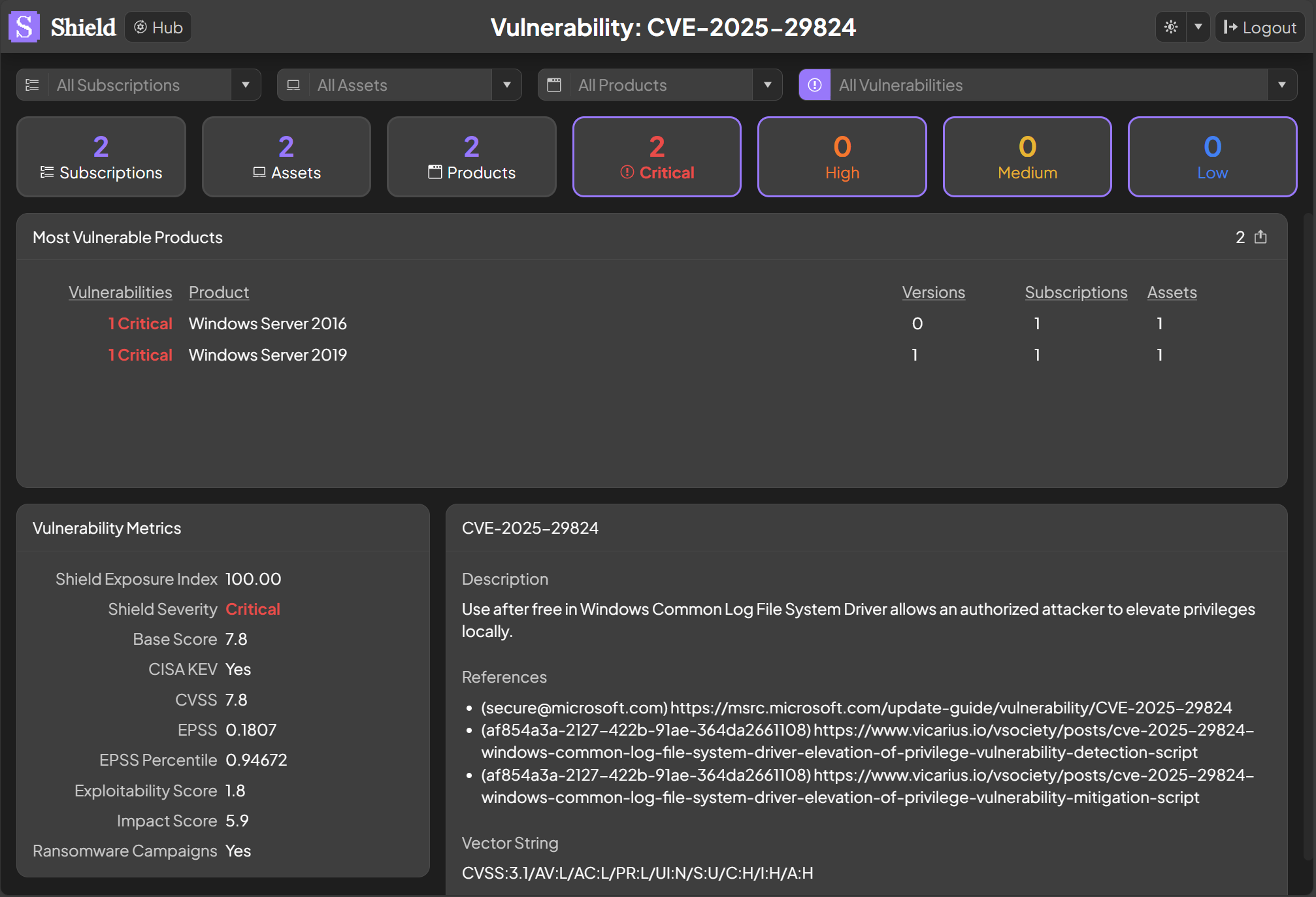Sort by the Assets column header

pyautogui.click(x=1172, y=292)
